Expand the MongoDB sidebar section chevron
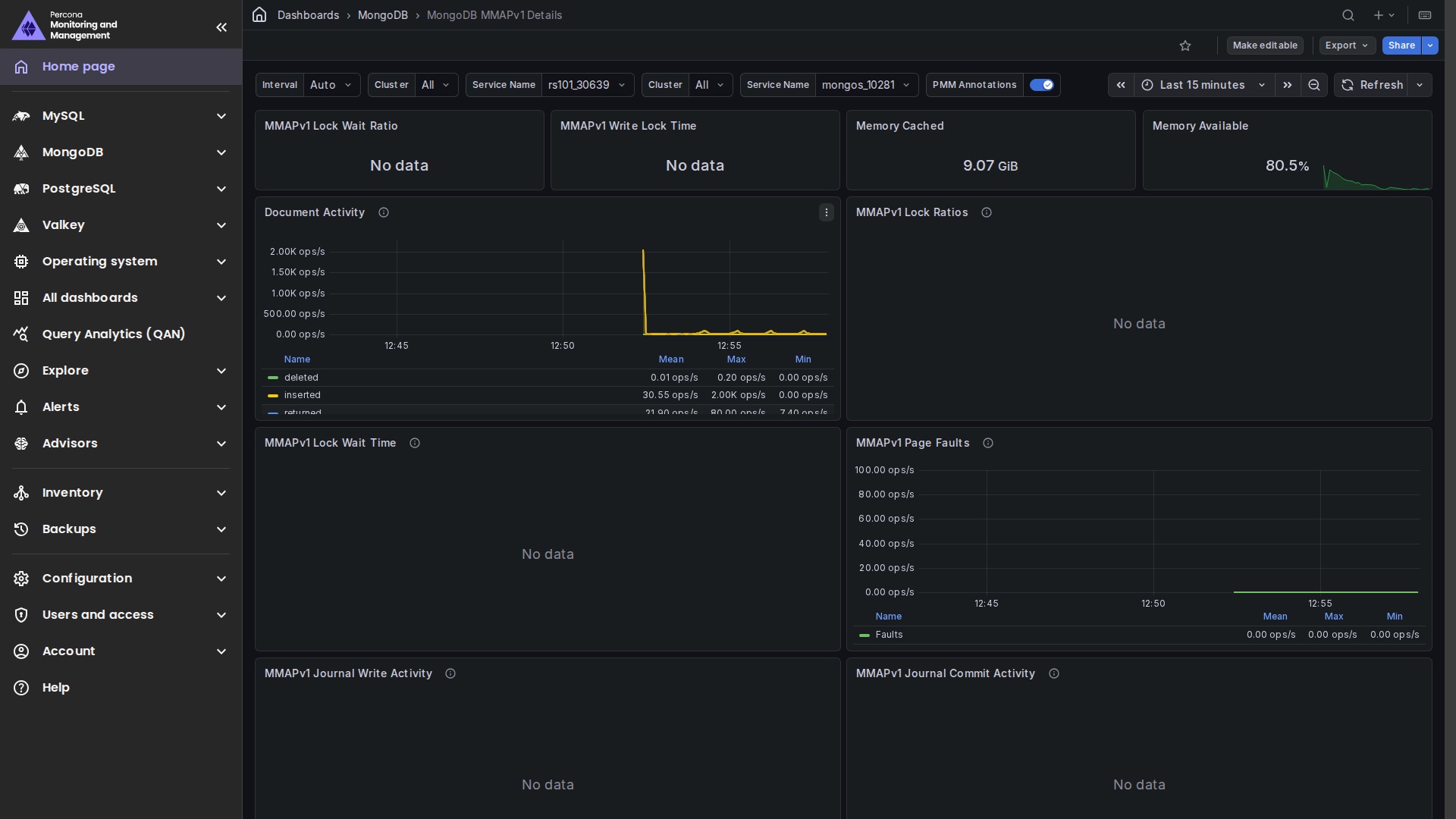 pyautogui.click(x=221, y=152)
